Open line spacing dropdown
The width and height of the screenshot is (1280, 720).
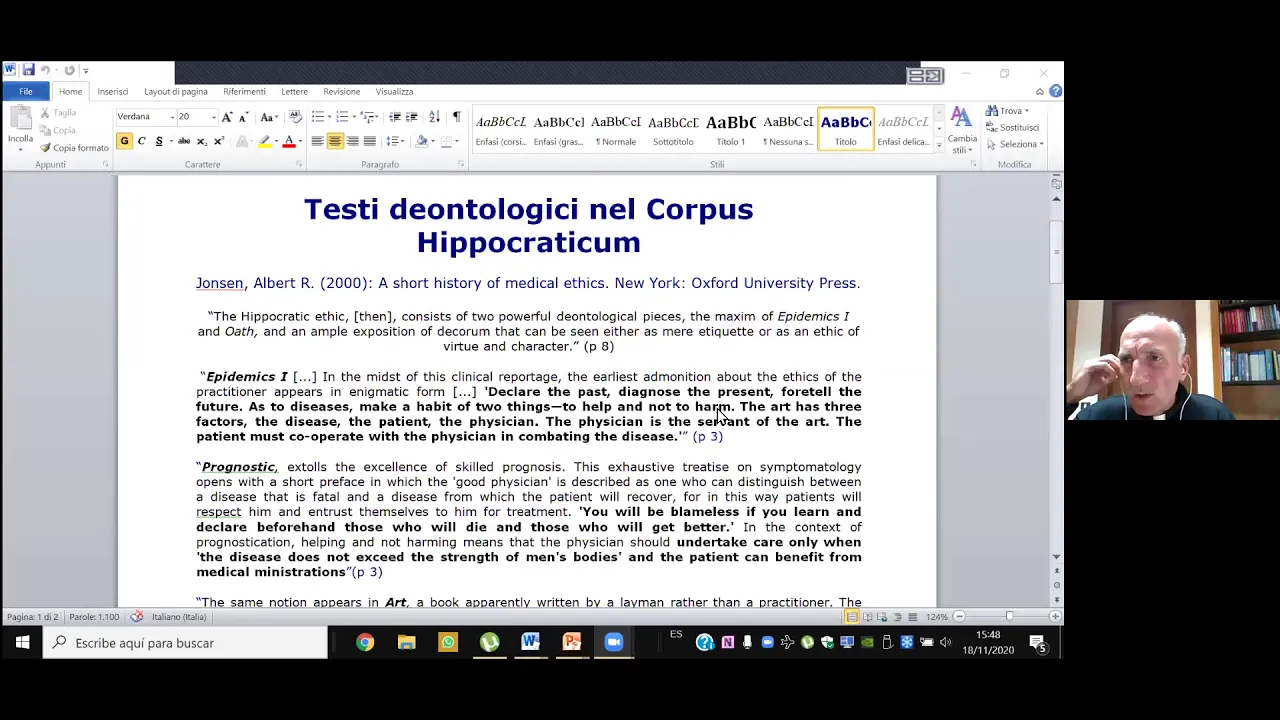(x=395, y=141)
